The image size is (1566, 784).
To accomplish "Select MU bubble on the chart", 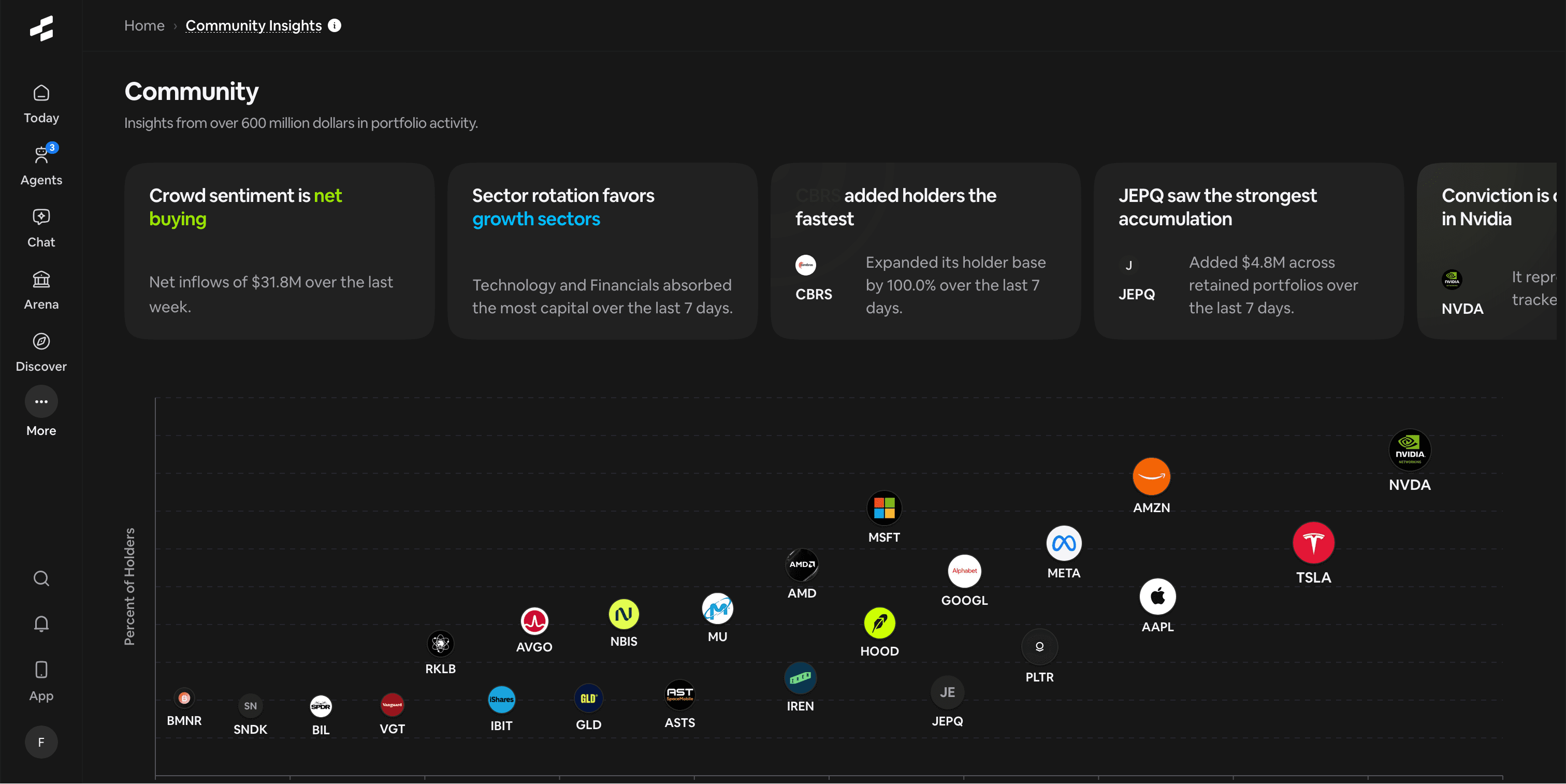I will 717,608.
